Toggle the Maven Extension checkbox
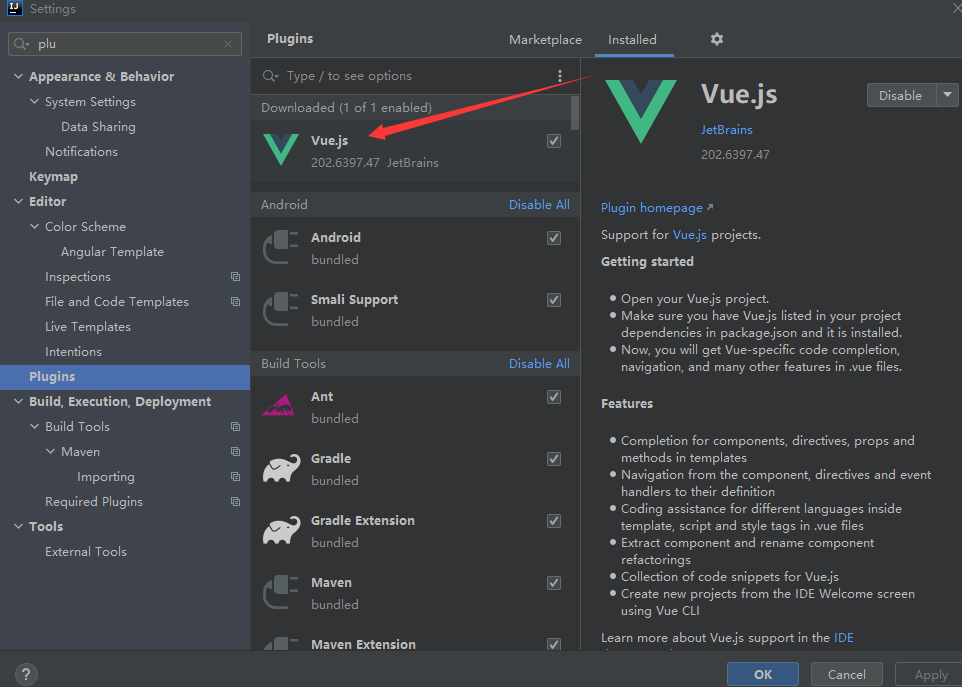The width and height of the screenshot is (962, 687). (553, 644)
